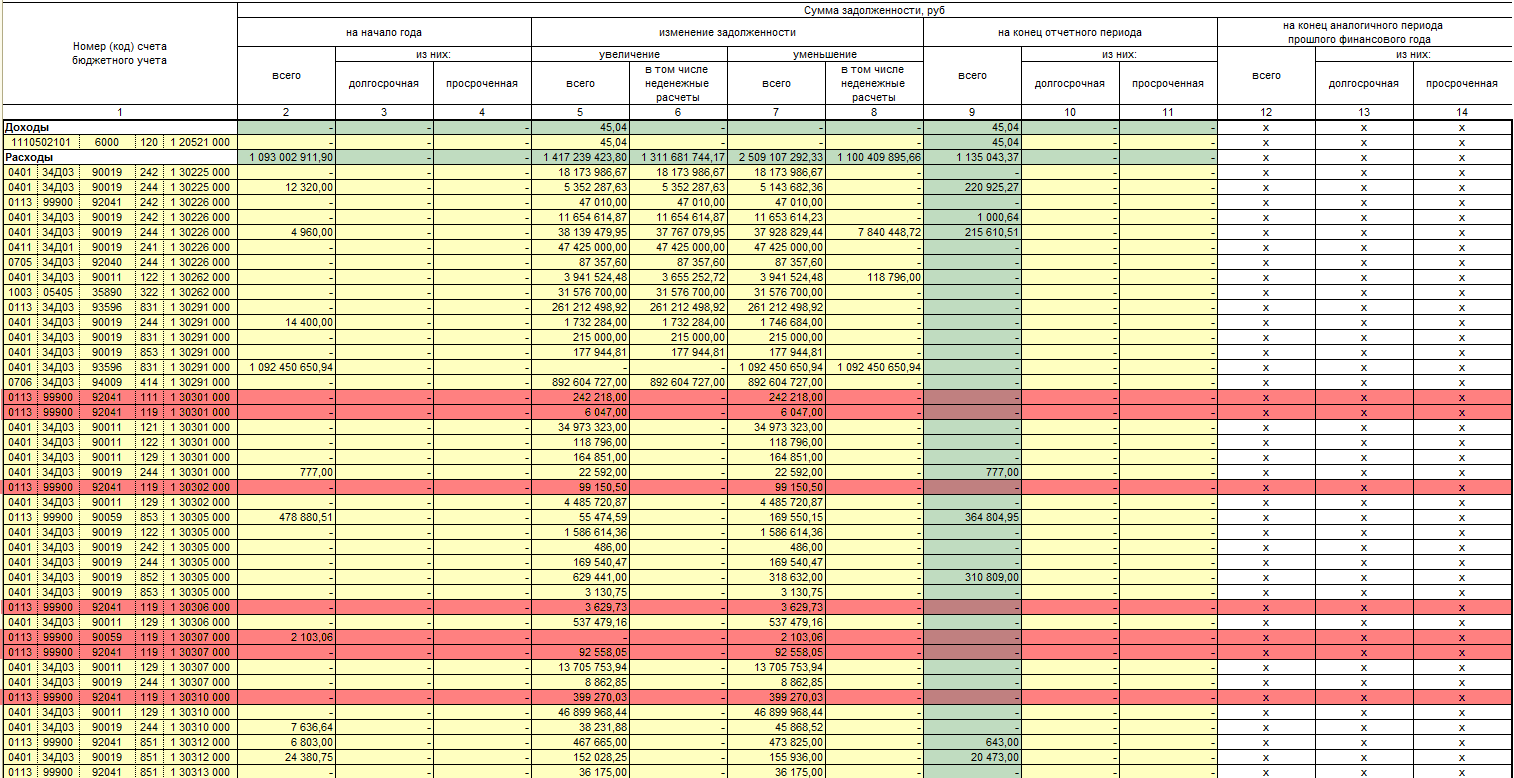Select cell with code '0706'
Image resolution: width=1514 pixels, height=778 pixels.
coord(20,382)
